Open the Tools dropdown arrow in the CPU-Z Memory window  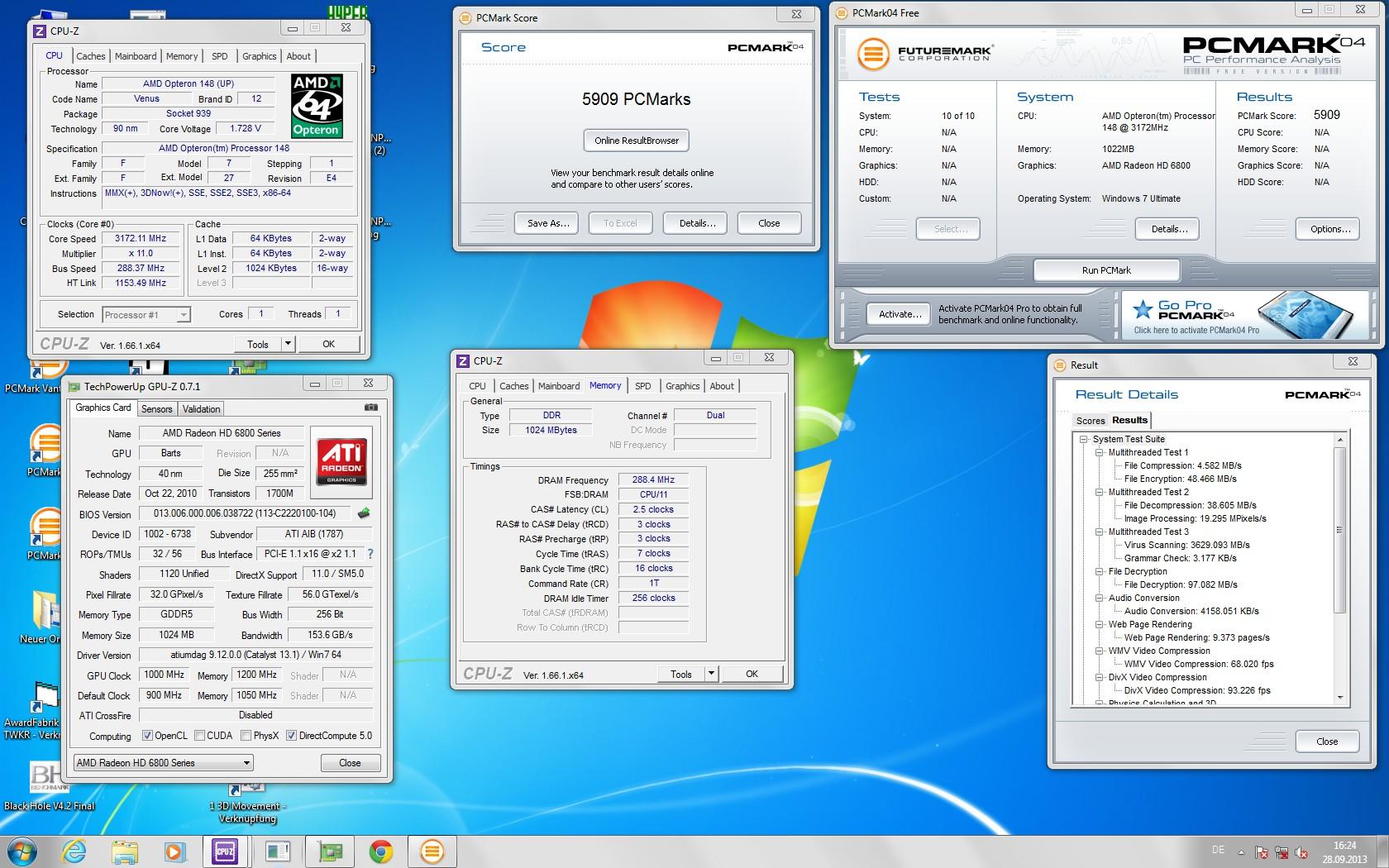(711, 674)
